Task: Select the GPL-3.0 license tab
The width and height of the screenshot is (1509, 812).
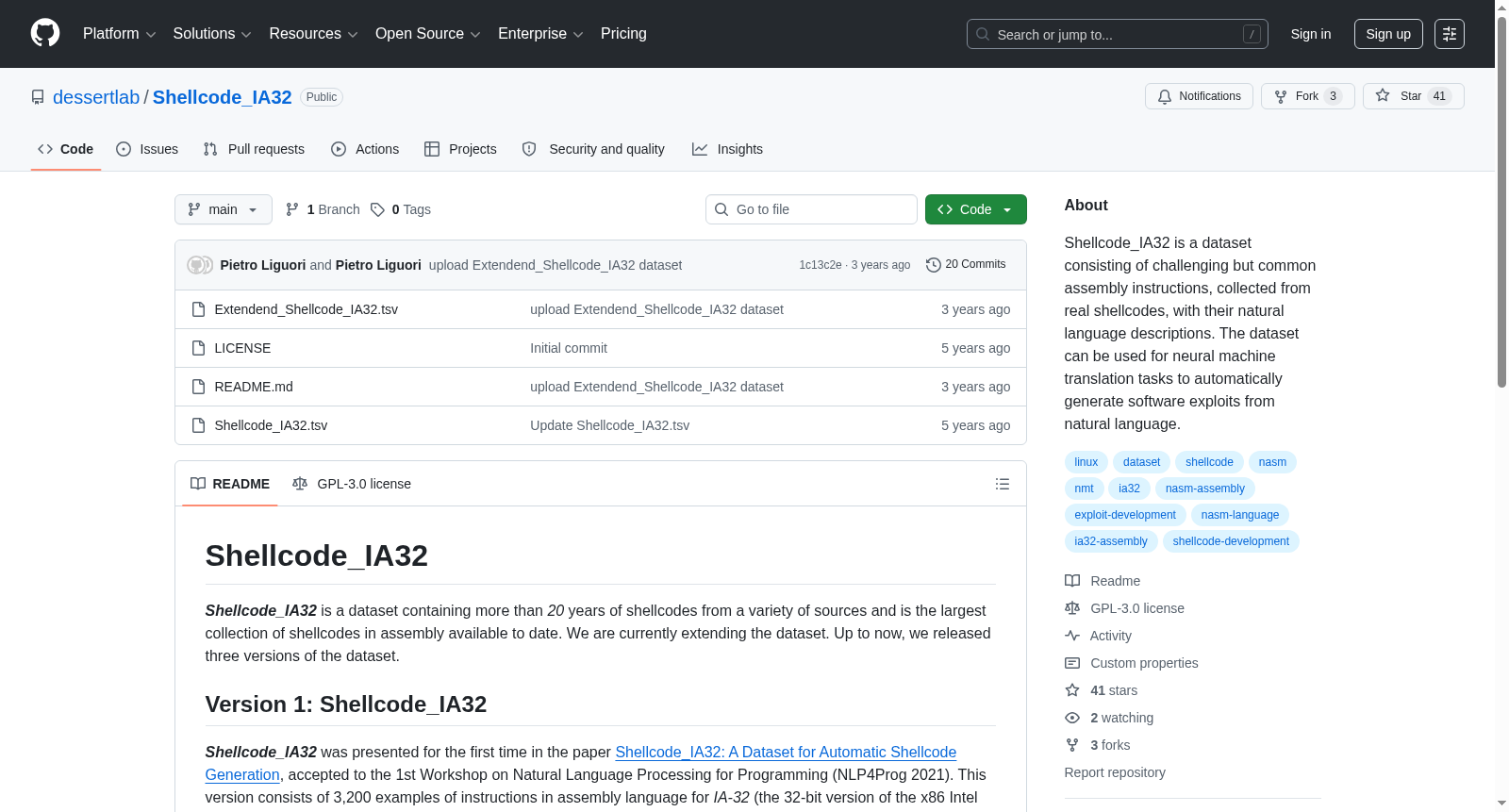Action: [x=352, y=484]
